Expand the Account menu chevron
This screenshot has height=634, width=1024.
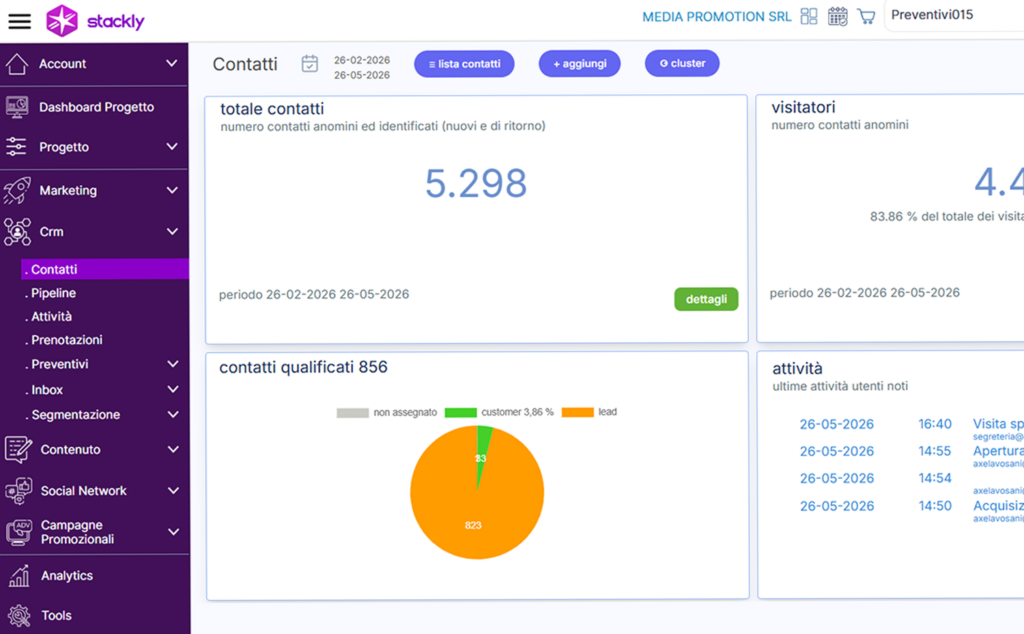coord(172,63)
